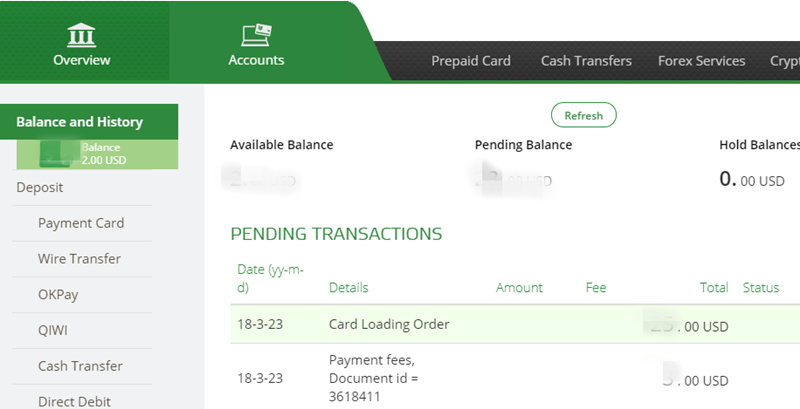Select Balance and History in sidebar
Viewport: 800px width, 409px height.
click(80, 122)
